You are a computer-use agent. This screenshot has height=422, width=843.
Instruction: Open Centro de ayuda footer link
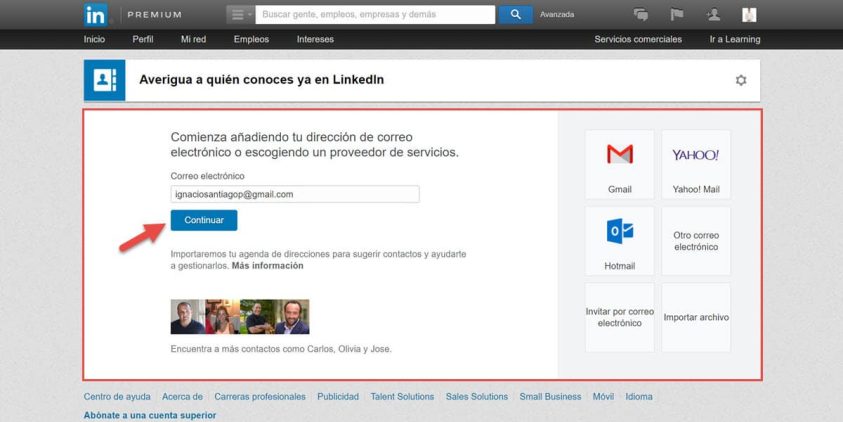coord(117,397)
